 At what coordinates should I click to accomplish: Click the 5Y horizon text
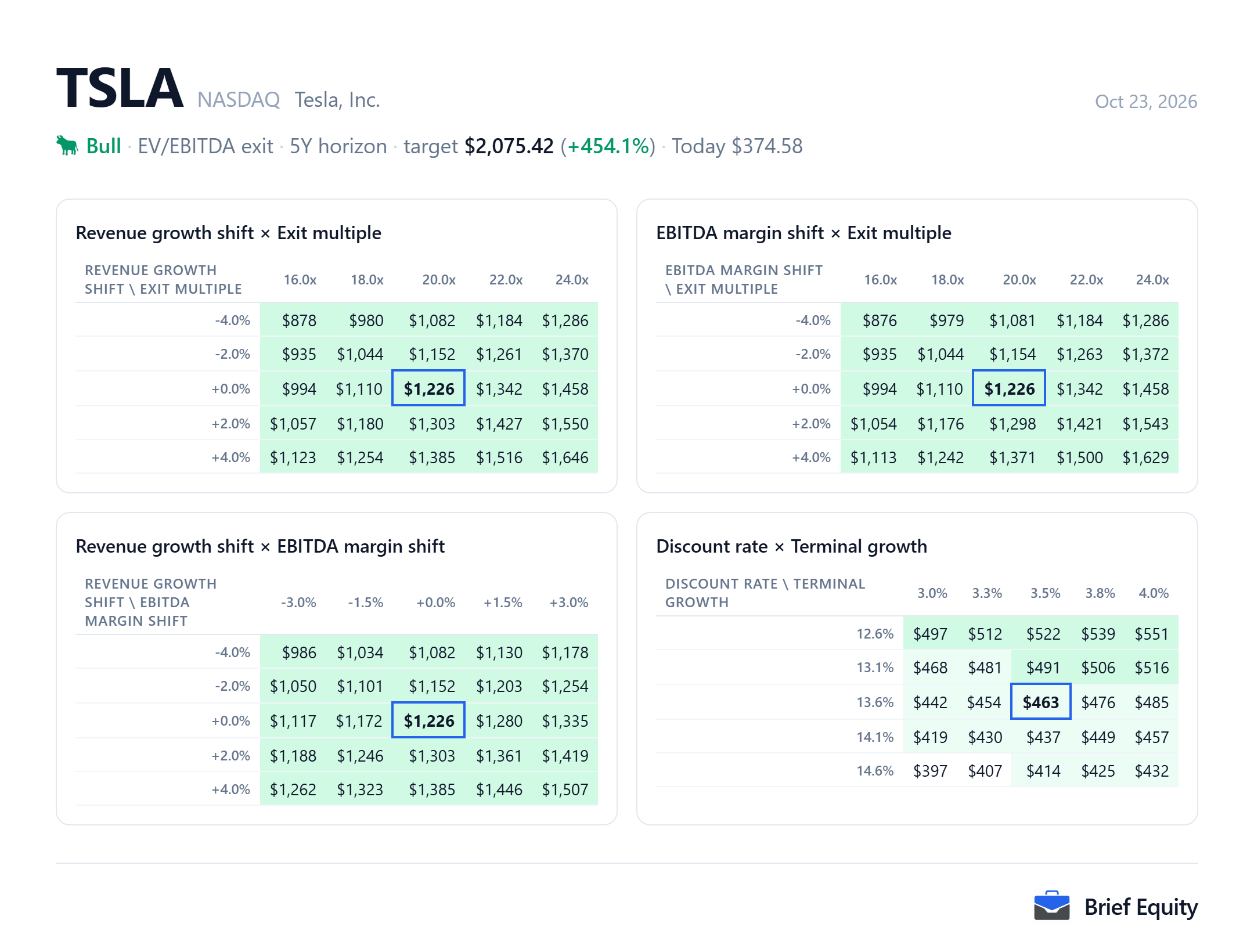[338, 146]
